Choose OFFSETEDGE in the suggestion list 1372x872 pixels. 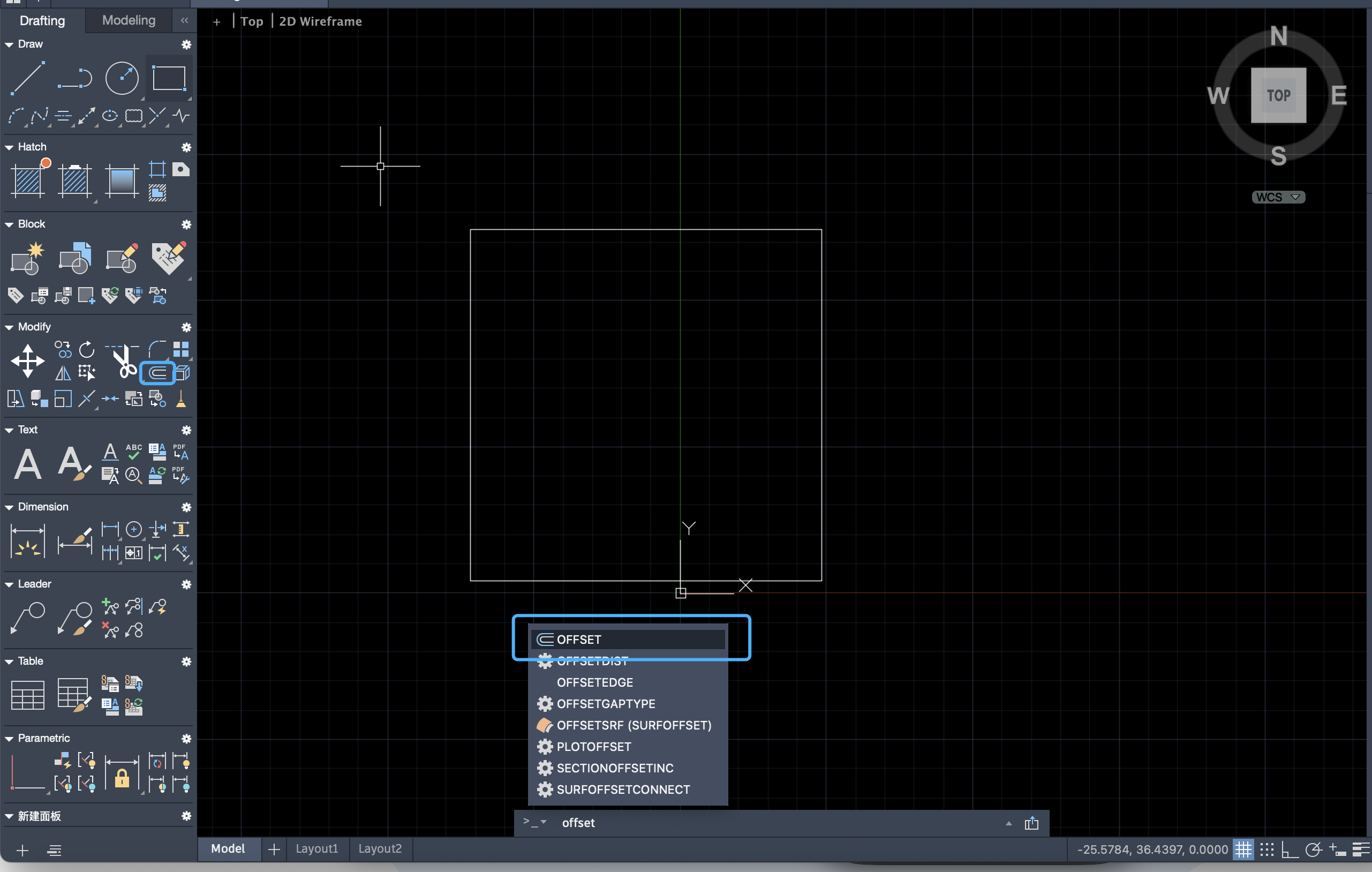click(x=627, y=682)
